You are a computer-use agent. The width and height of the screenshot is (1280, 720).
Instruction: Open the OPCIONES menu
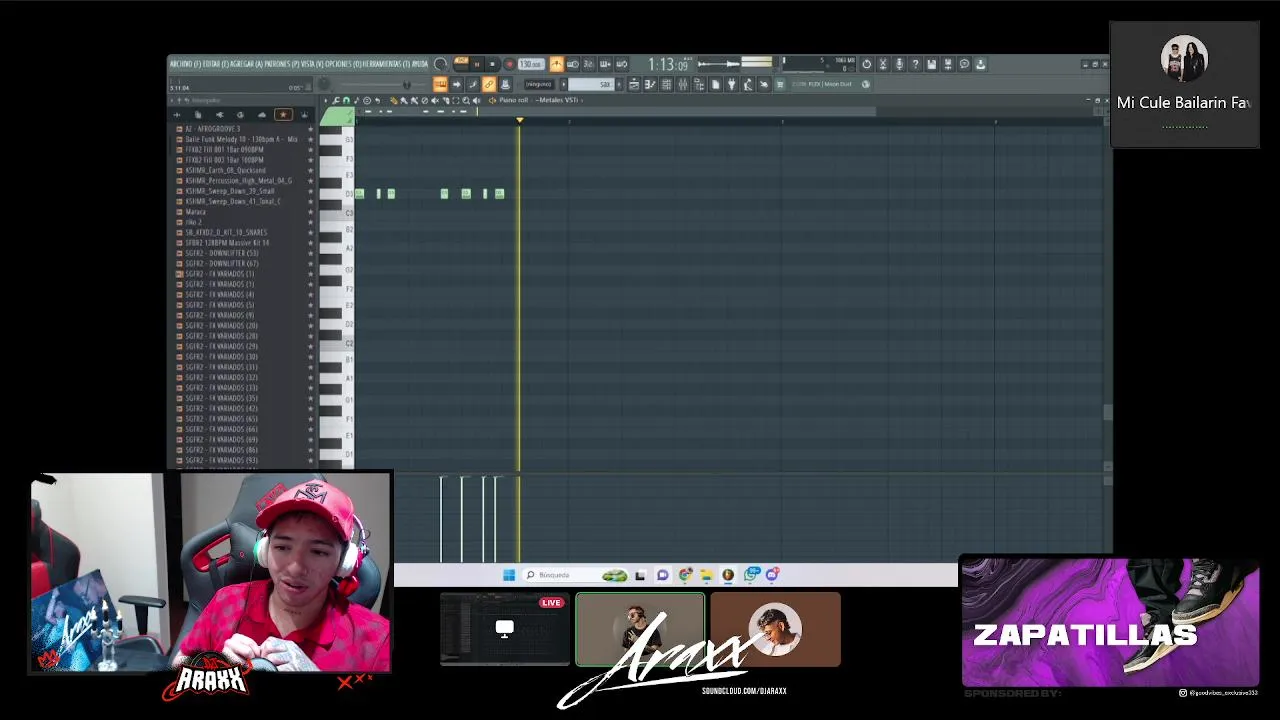tap(343, 64)
